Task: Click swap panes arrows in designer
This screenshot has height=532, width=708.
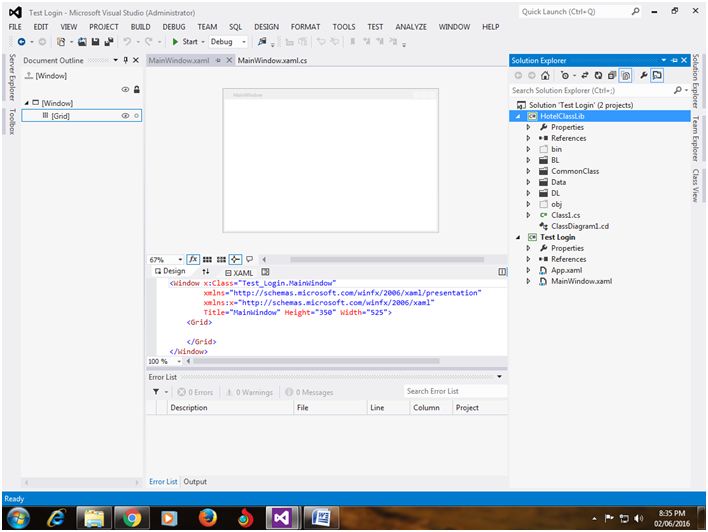Action: click(x=206, y=271)
